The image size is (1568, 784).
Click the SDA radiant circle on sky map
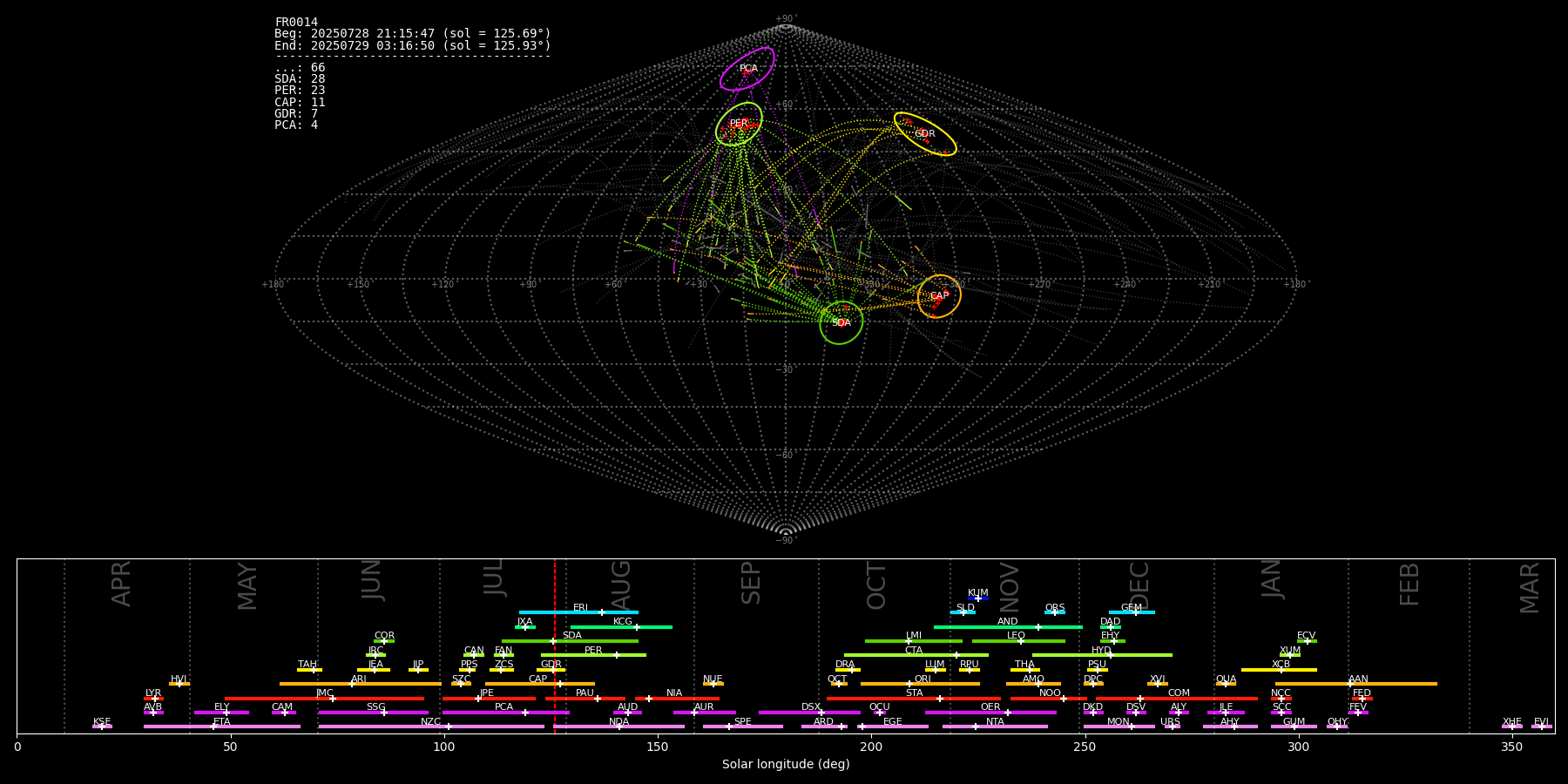click(841, 322)
